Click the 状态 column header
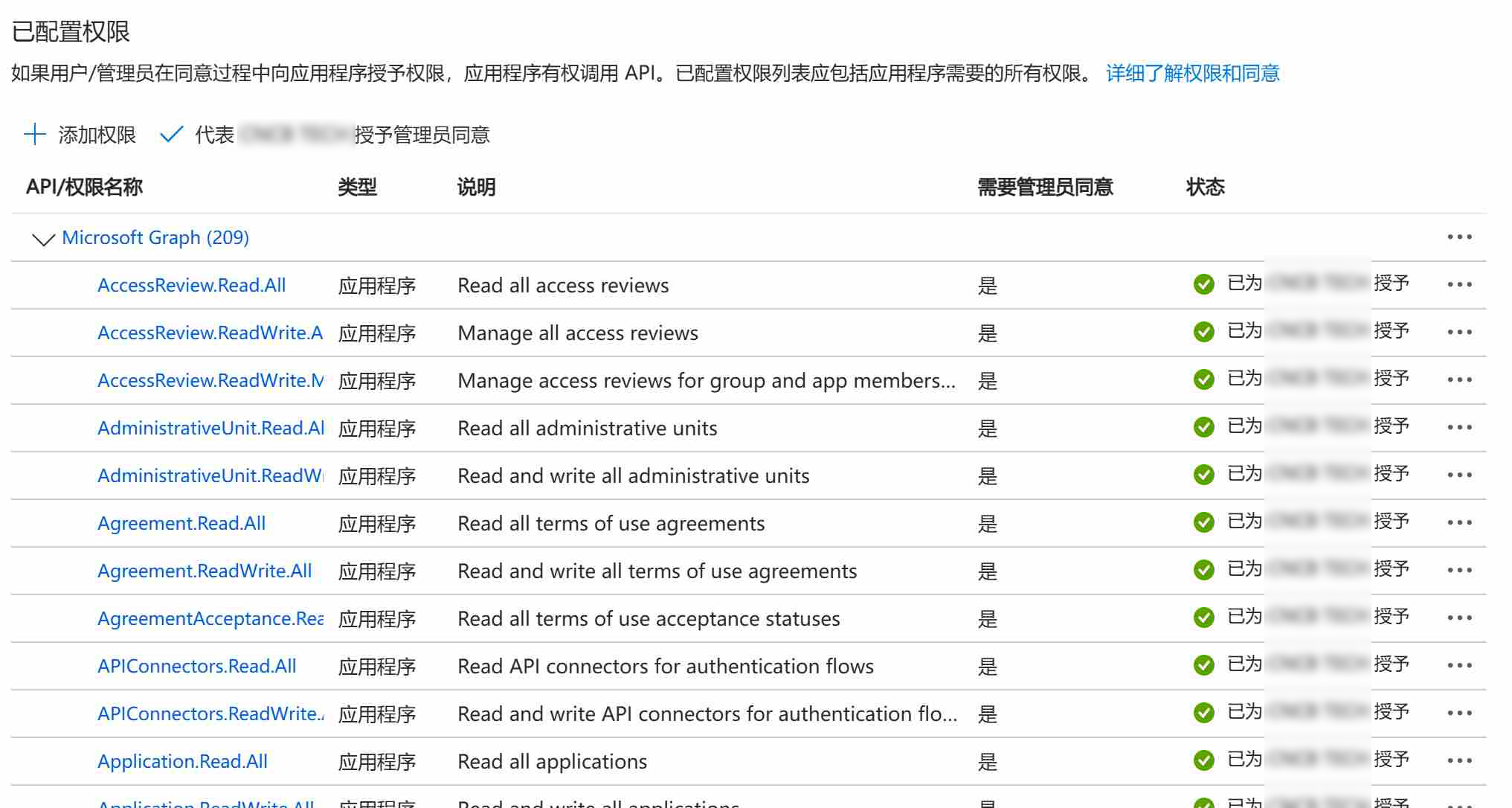 pos(1205,187)
